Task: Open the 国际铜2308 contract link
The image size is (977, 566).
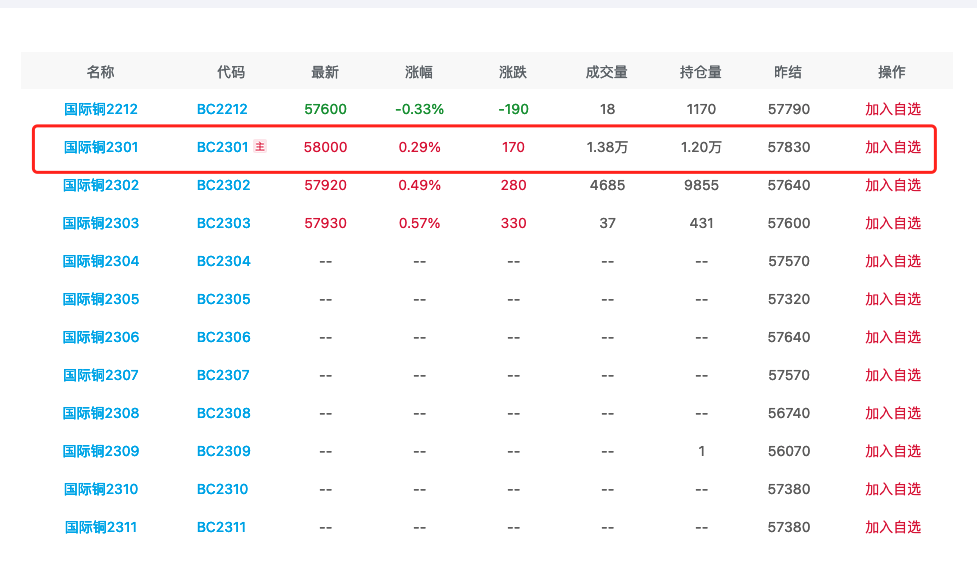Action: click(101, 413)
